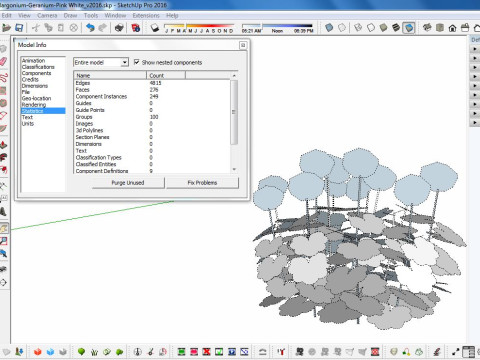The width and height of the screenshot is (480, 360).
Task: Click the statistics list vertical scrollbar
Action: click(234, 112)
